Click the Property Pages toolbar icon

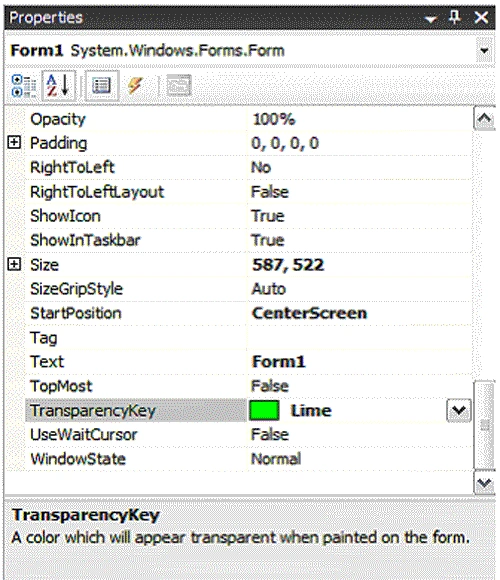coord(179,86)
